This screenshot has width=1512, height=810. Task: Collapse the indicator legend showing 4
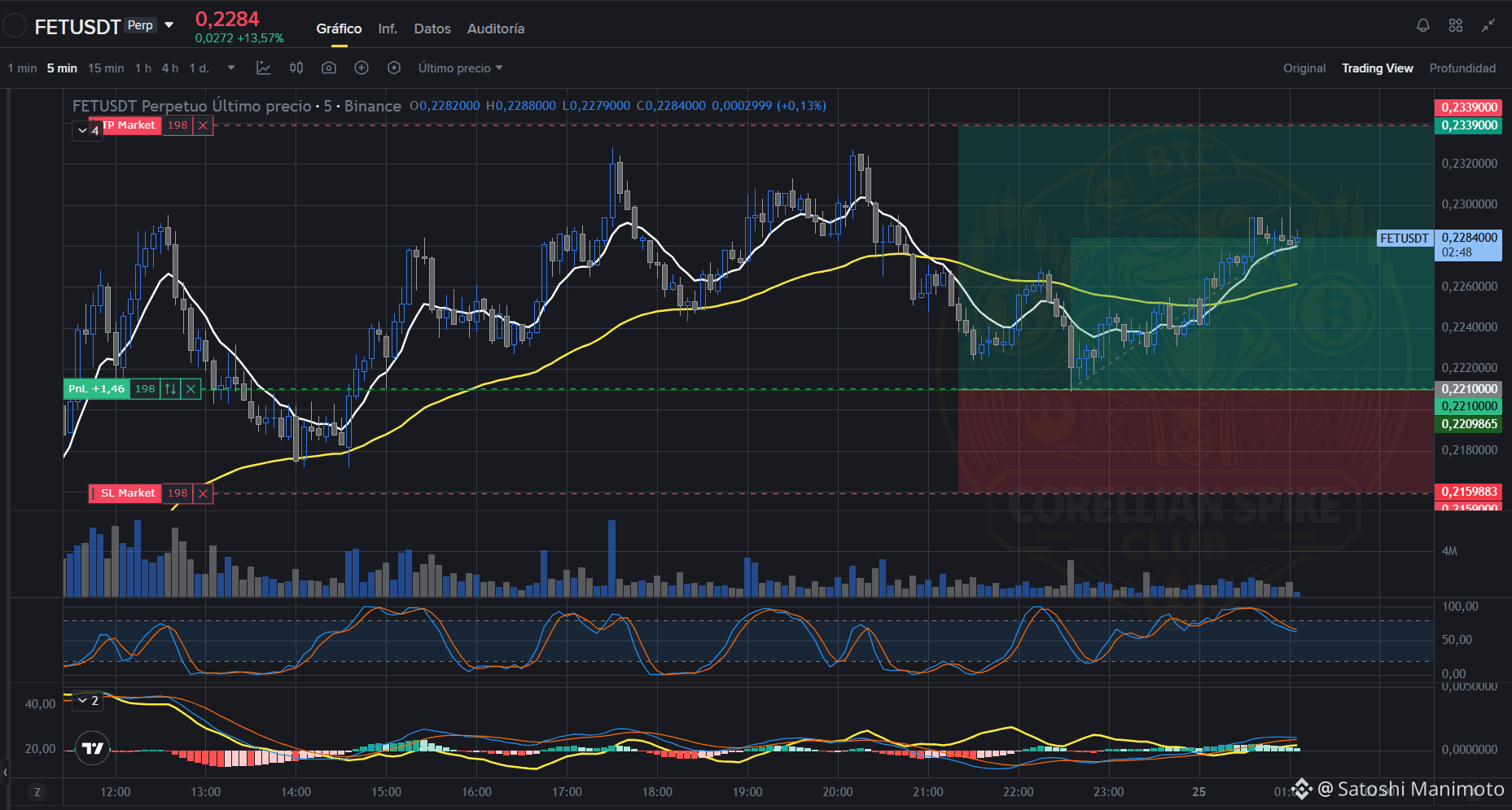click(x=88, y=130)
